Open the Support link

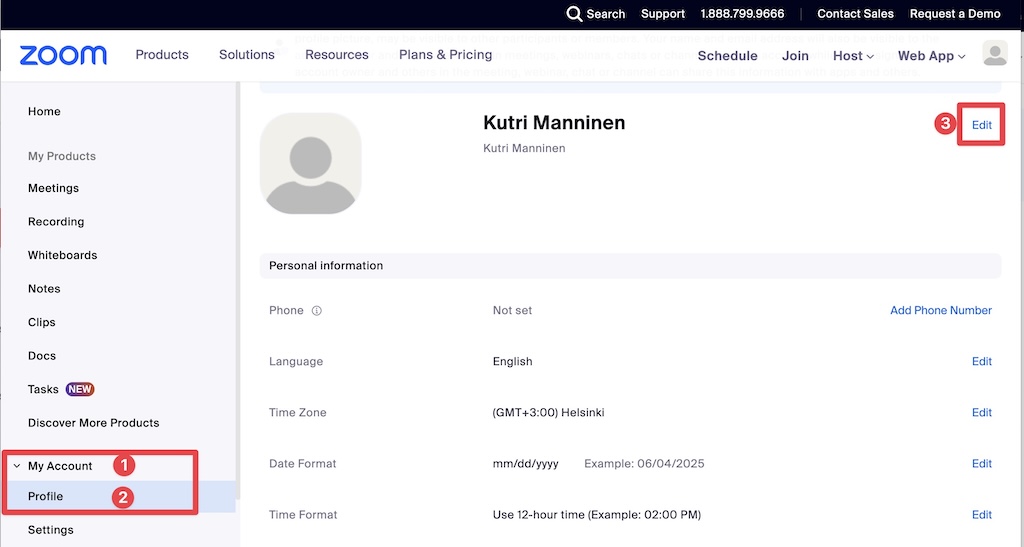pyautogui.click(x=663, y=14)
